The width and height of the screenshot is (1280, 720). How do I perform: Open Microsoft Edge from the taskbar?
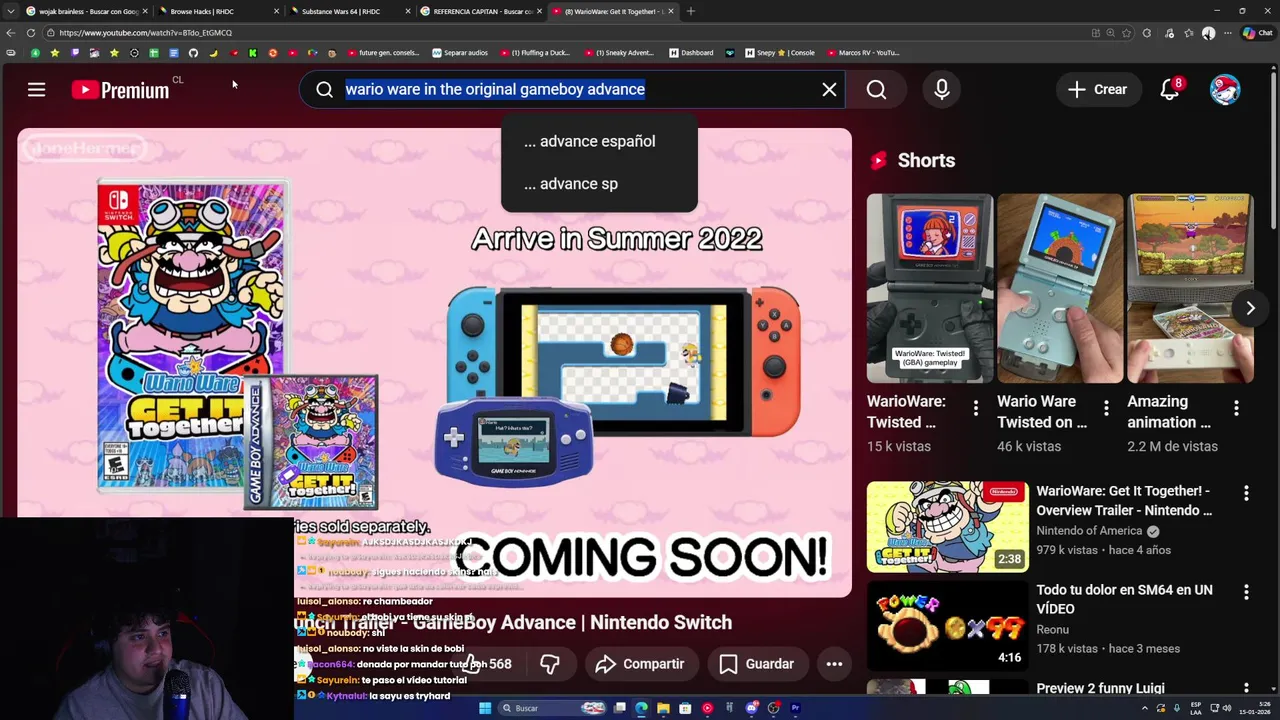coord(641,708)
